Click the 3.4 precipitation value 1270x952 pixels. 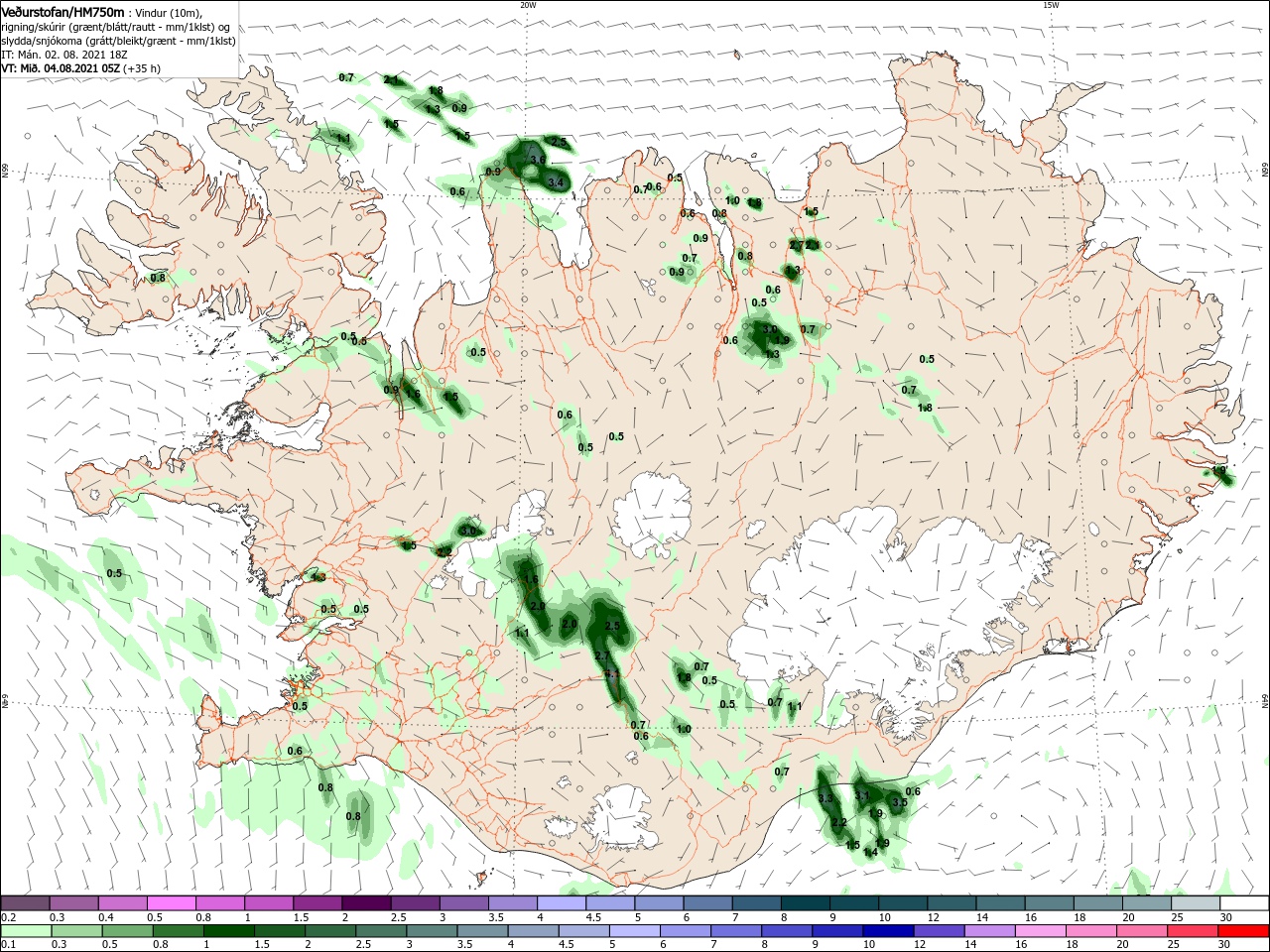click(556, 182)
